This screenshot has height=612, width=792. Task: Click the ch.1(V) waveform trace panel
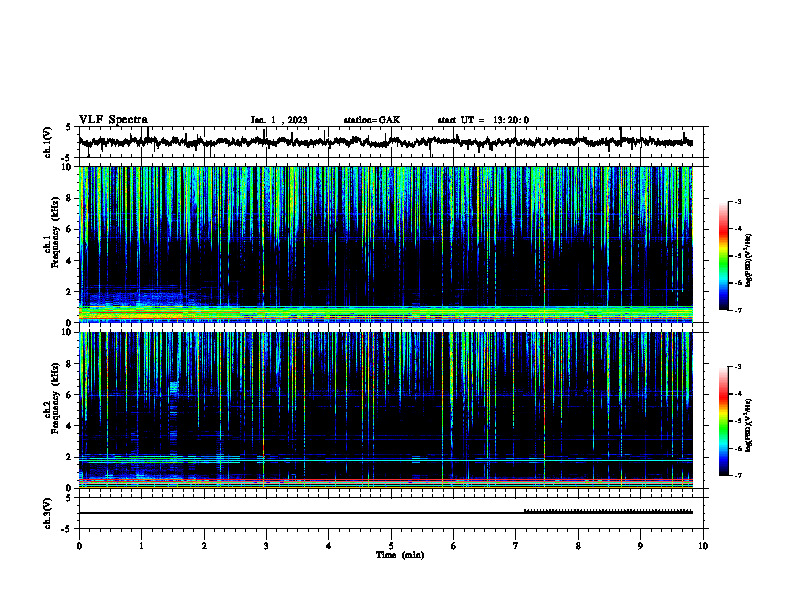tap(386, 142)
